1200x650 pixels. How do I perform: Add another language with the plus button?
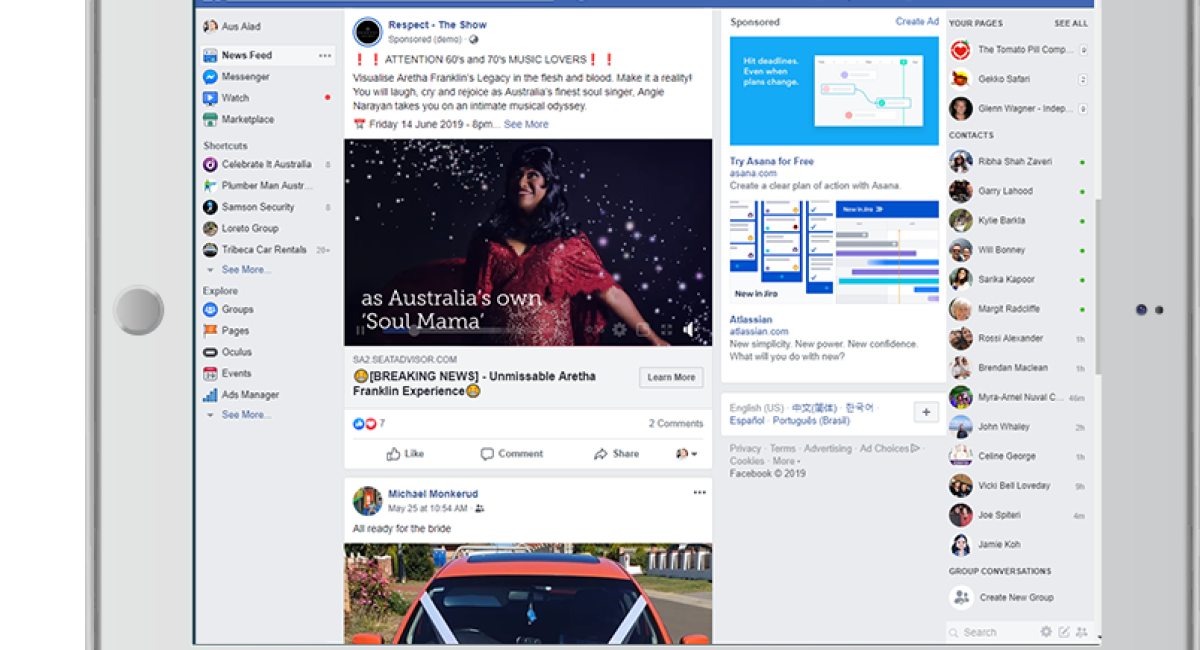926,412
